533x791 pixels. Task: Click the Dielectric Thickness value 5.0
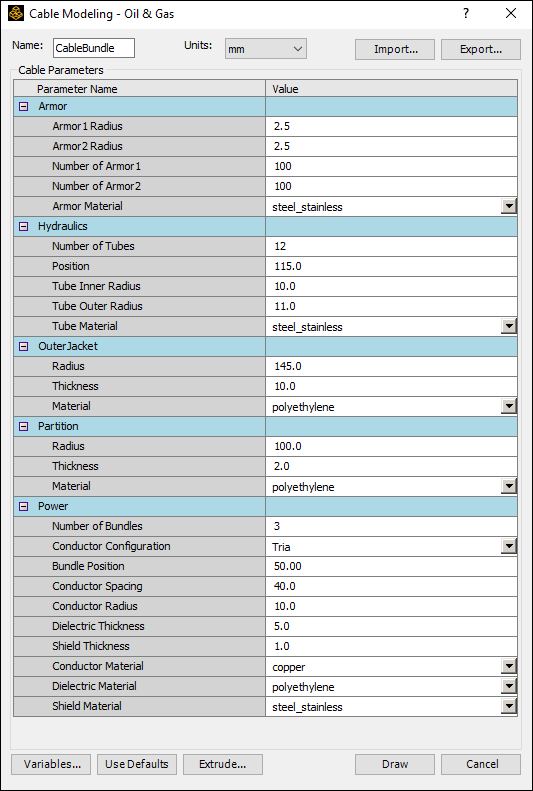(391, 627)
